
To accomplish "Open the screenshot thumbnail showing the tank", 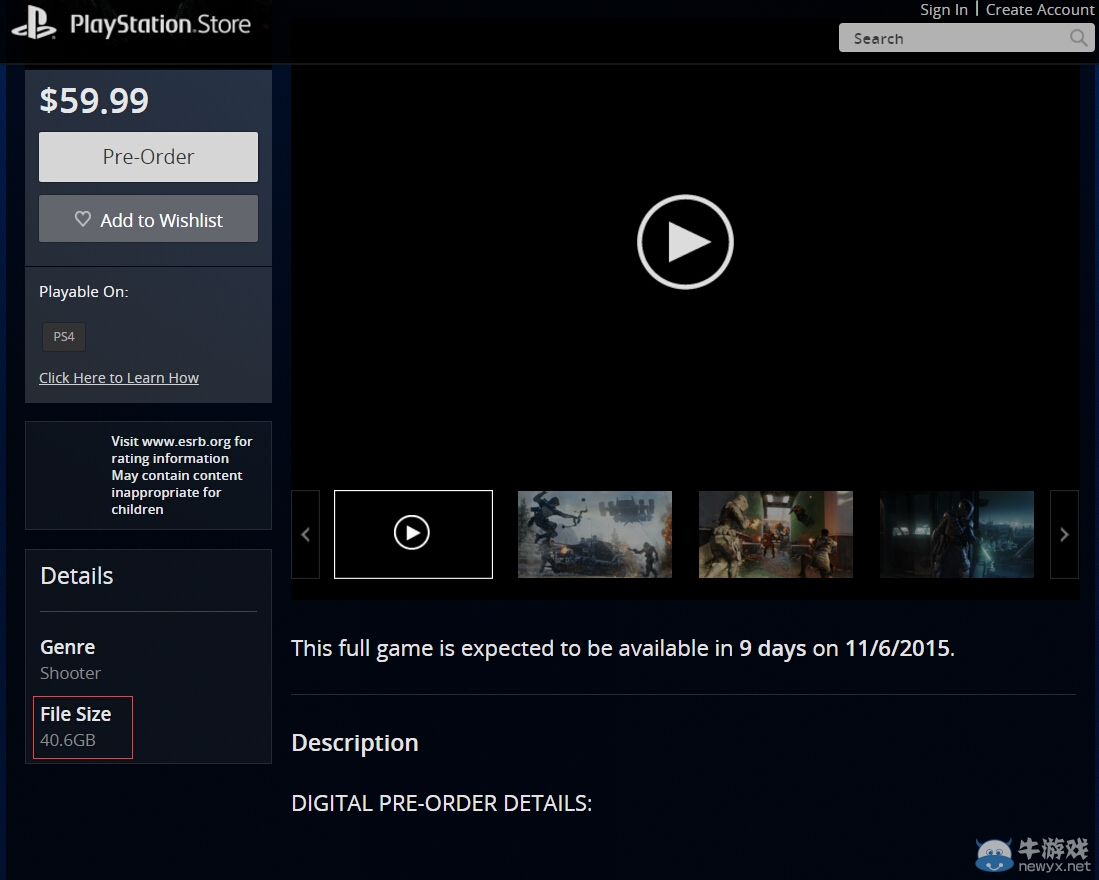I will pos(594,534).
